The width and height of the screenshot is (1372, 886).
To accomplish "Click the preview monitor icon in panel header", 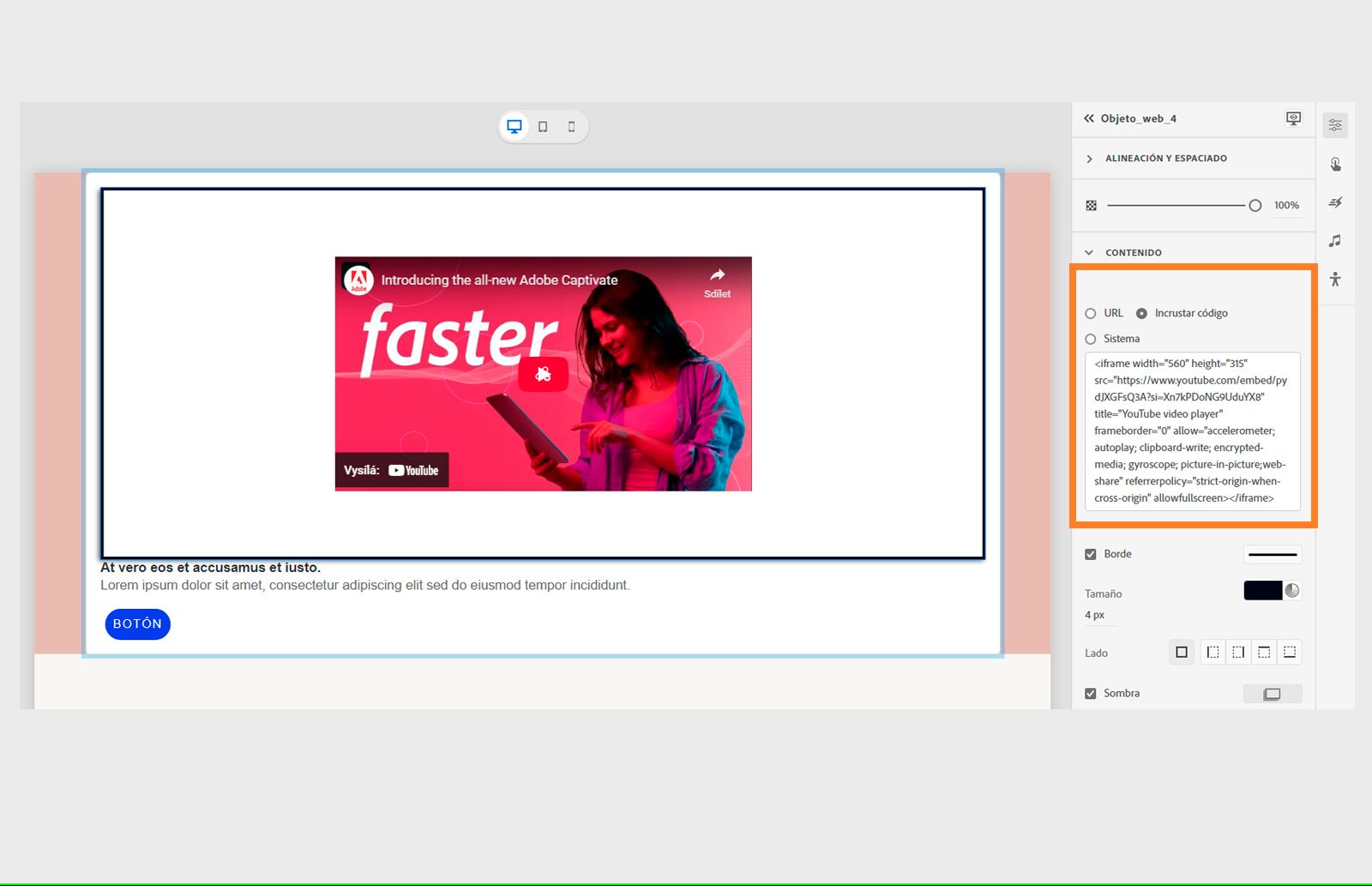I will (x=1293, y=118).
